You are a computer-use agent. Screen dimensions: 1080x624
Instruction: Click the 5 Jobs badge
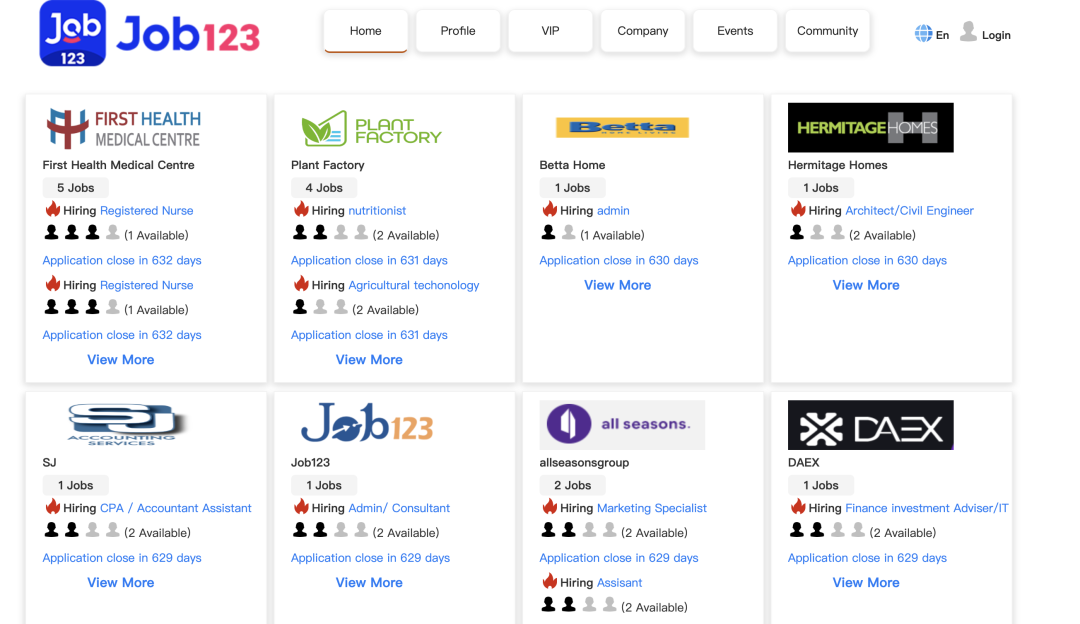76,188
